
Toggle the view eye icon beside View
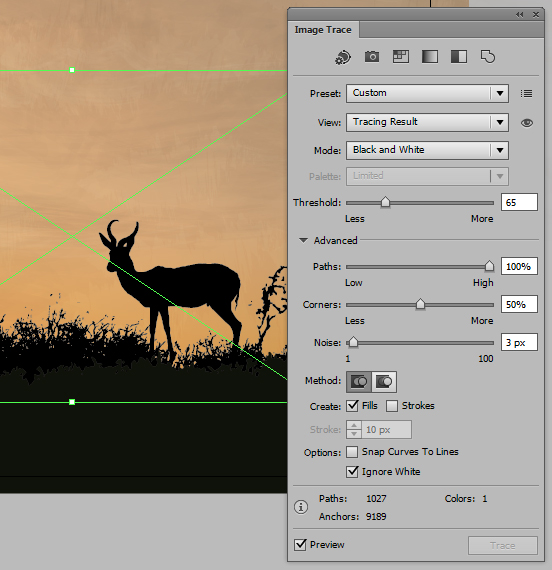[527, 123]
